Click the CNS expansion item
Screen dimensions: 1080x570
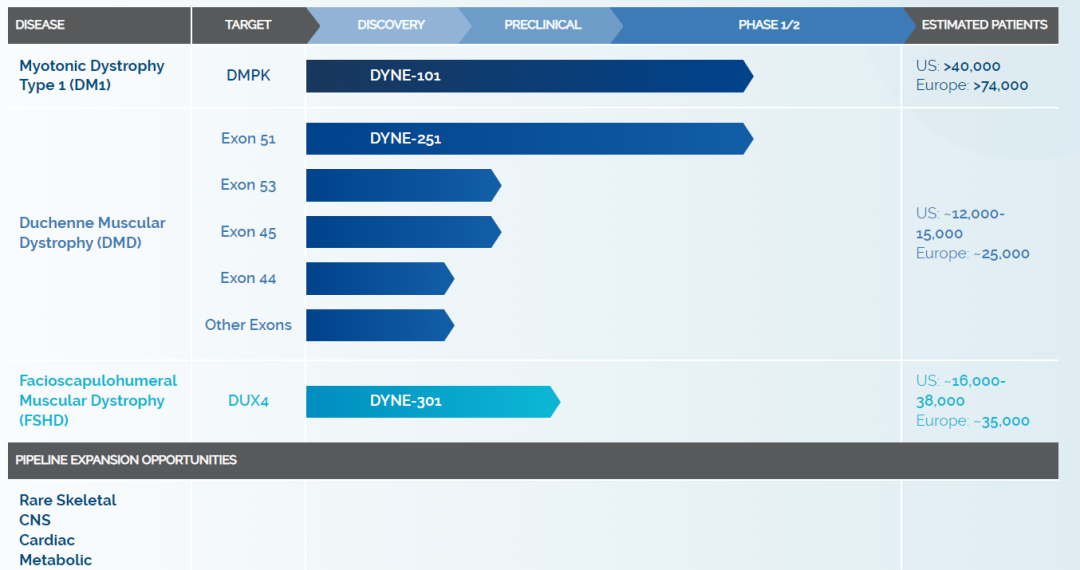pos(35,520)
